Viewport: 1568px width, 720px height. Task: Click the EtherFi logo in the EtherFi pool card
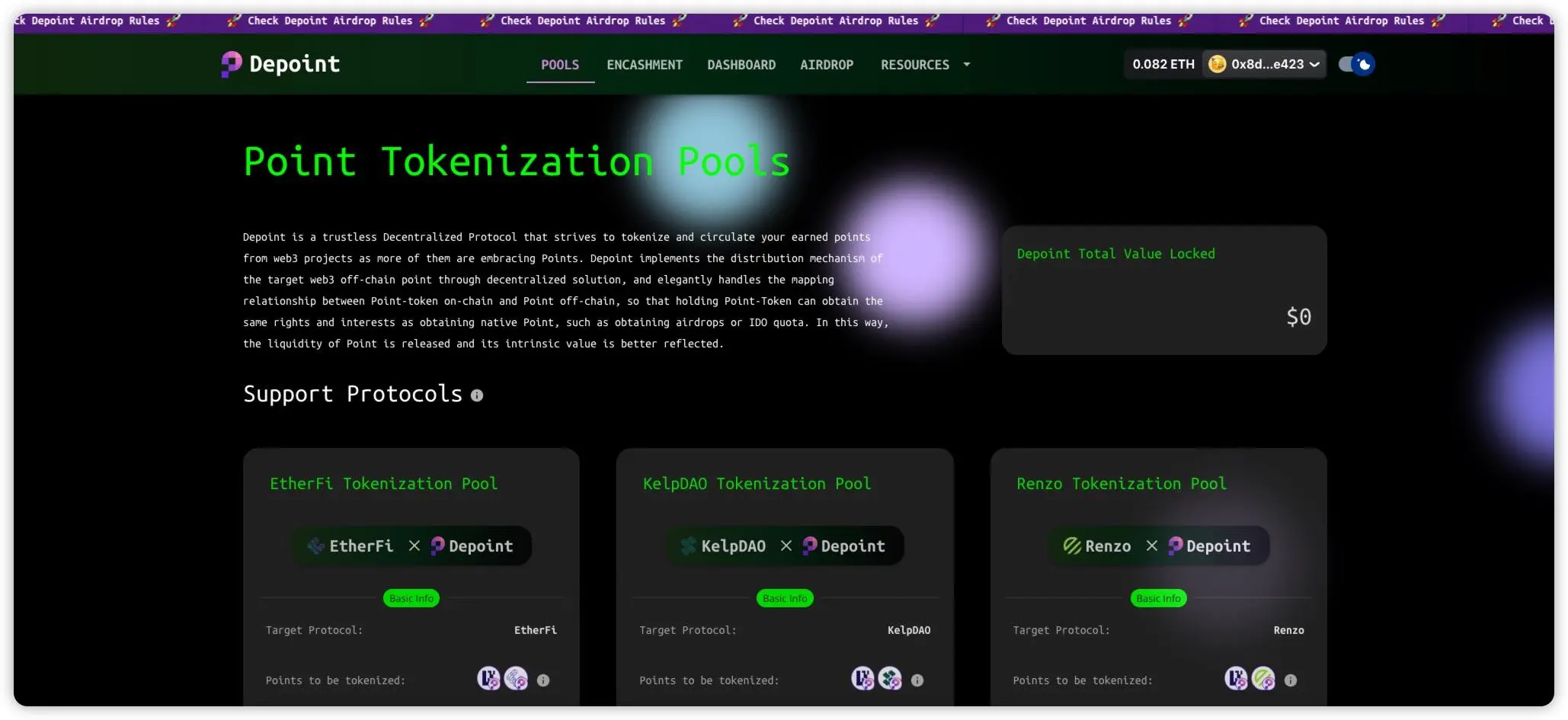click(315, 546)
